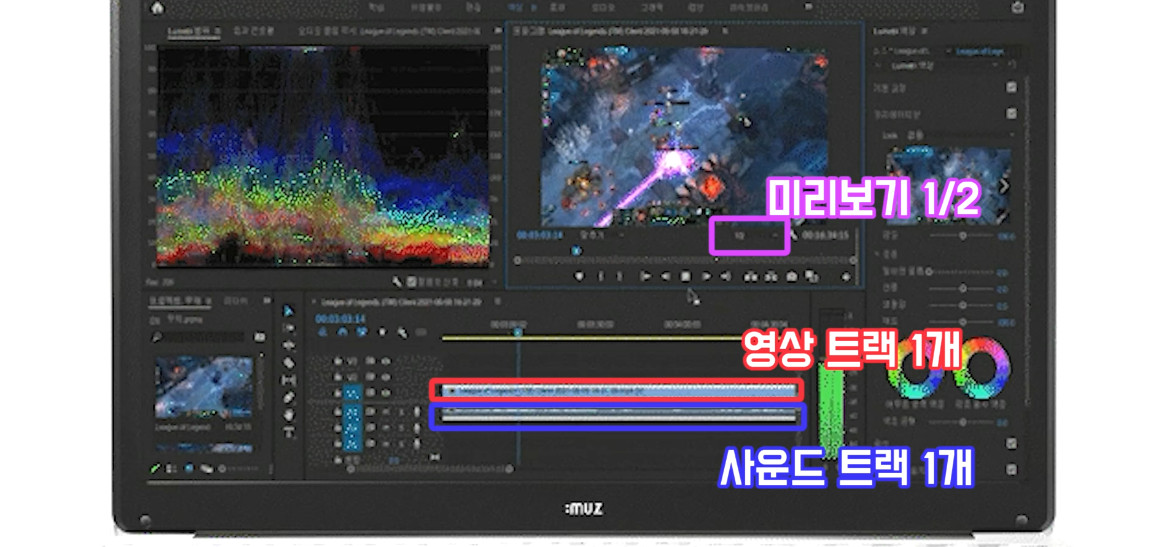Select the Track Select Forward tool
Screen dimensions: 1156x547
pyautogui.click(x=288, y=328)
